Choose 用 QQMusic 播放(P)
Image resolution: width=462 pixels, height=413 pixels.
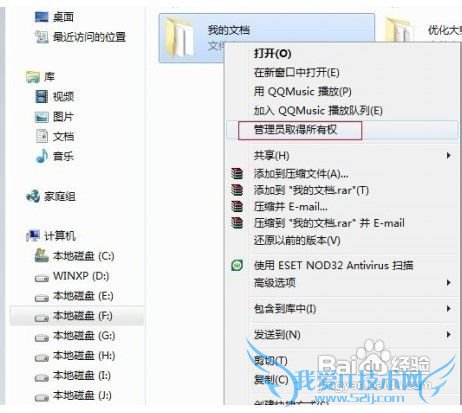click(x=302, y=91)
